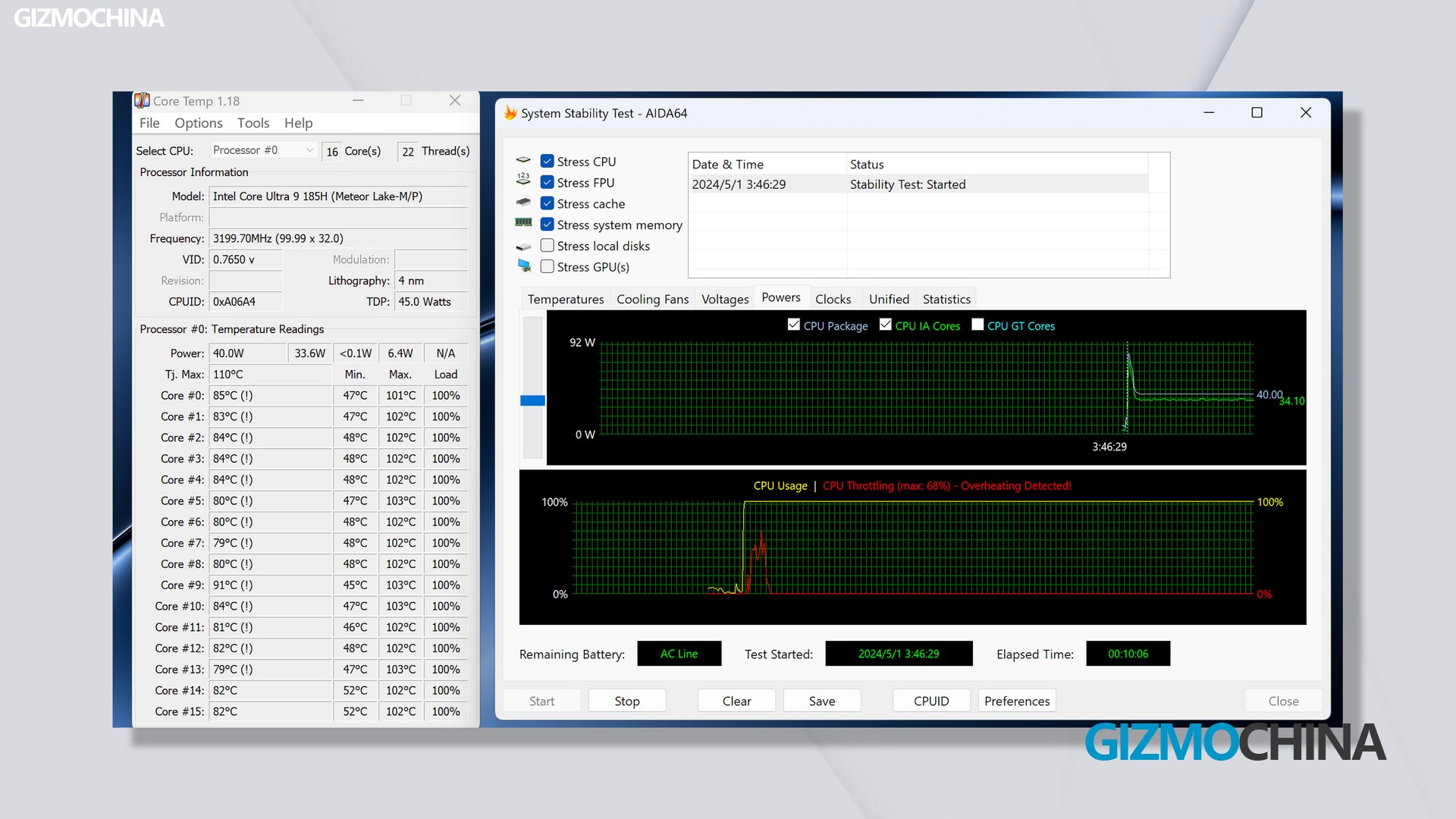Screen dimensions: 1456x819
Task: Enable CPU GT Cores graph checkbox
Action: click(x=977, y=325)
